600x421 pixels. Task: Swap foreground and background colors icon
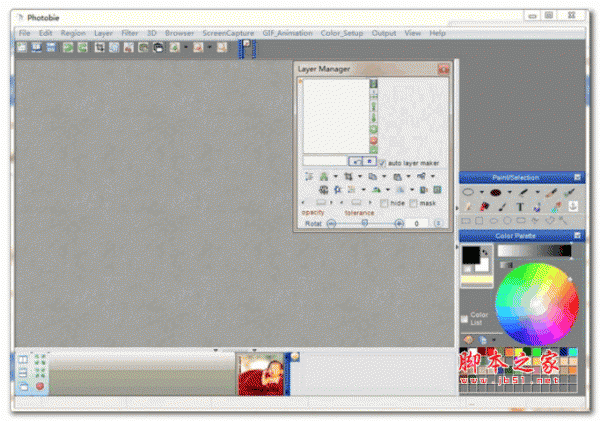pyautogui.click(x=485, y=252)
